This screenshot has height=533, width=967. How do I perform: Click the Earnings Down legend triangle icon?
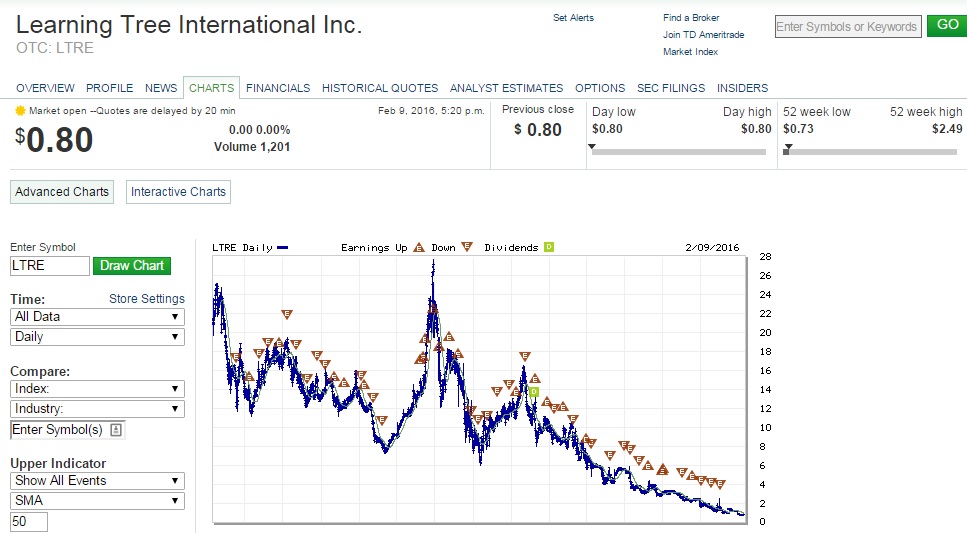[467, 247]
